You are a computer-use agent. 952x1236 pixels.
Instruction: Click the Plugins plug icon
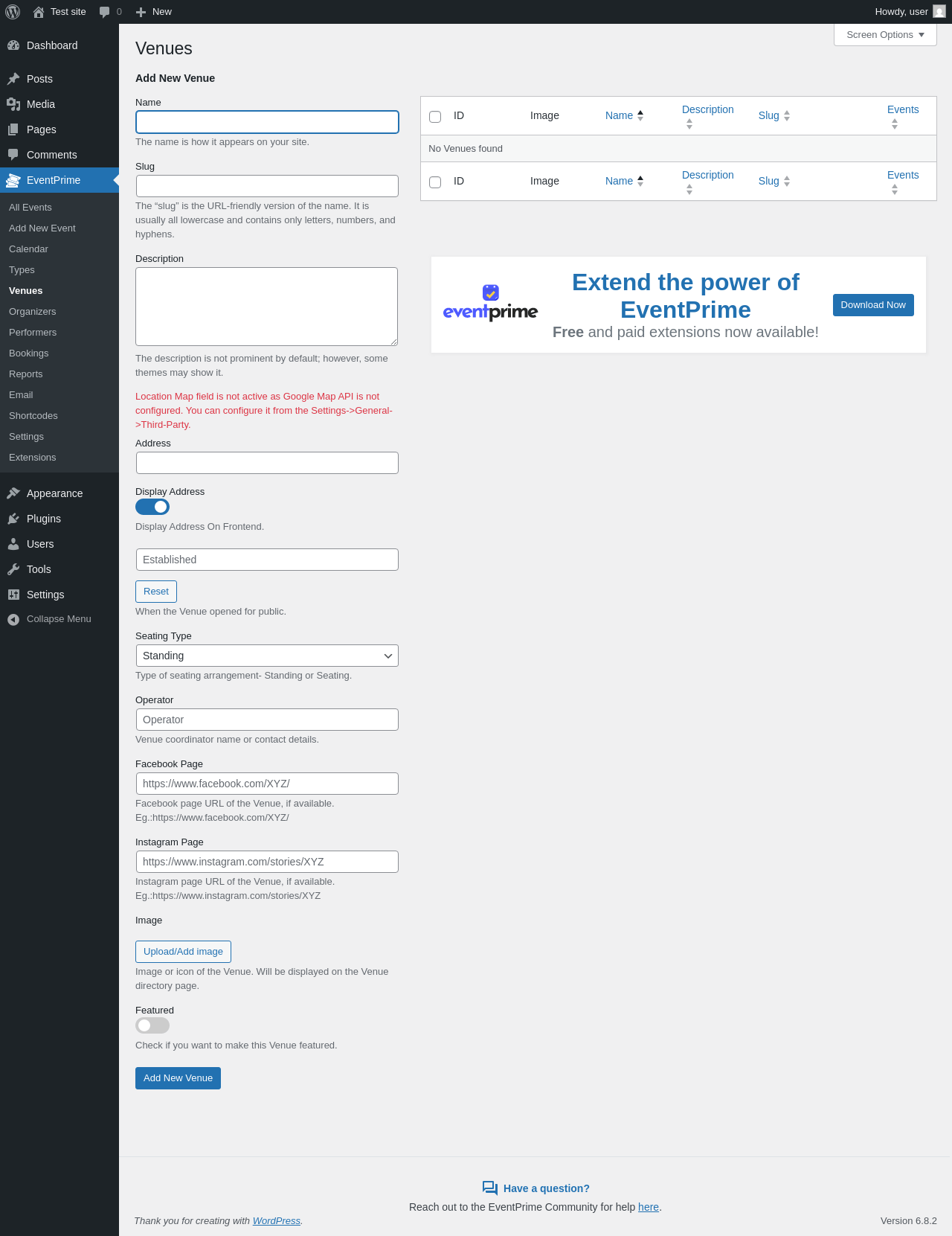pos(13,519)
